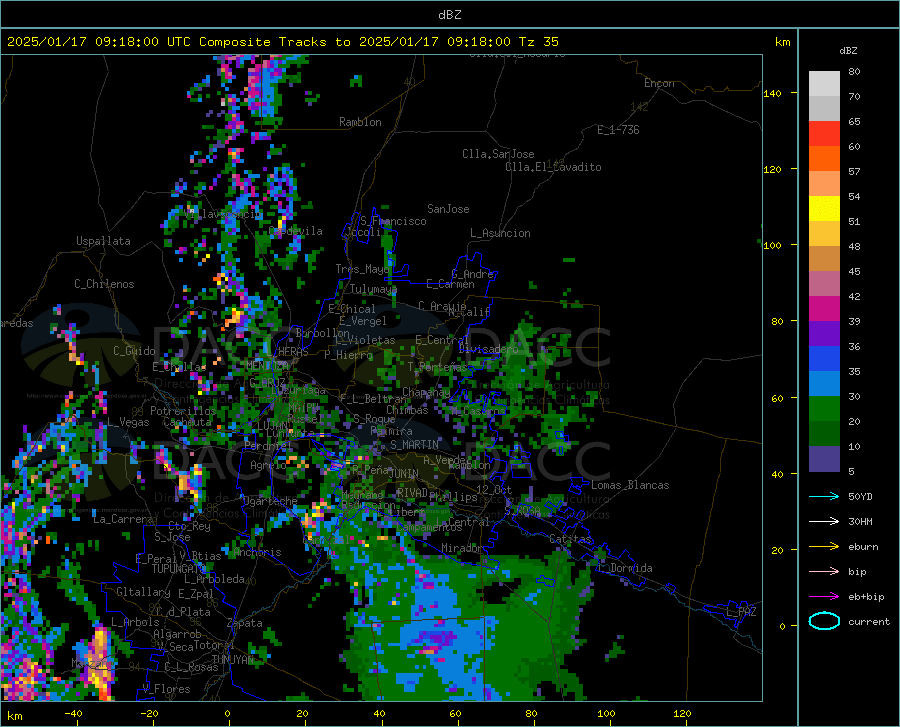900x727 pixels.
Task: Click the pink bip arrow in legend
Action: point(824,572)
